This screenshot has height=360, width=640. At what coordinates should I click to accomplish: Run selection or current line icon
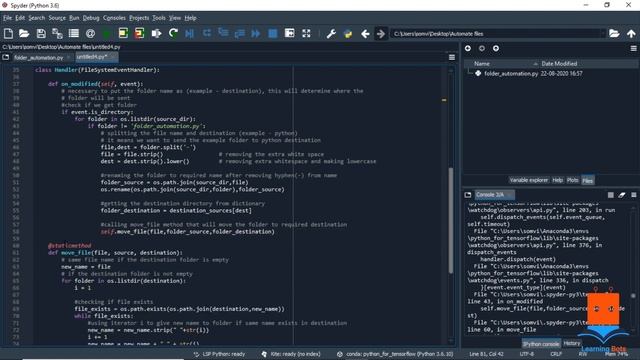pos(156,33)
